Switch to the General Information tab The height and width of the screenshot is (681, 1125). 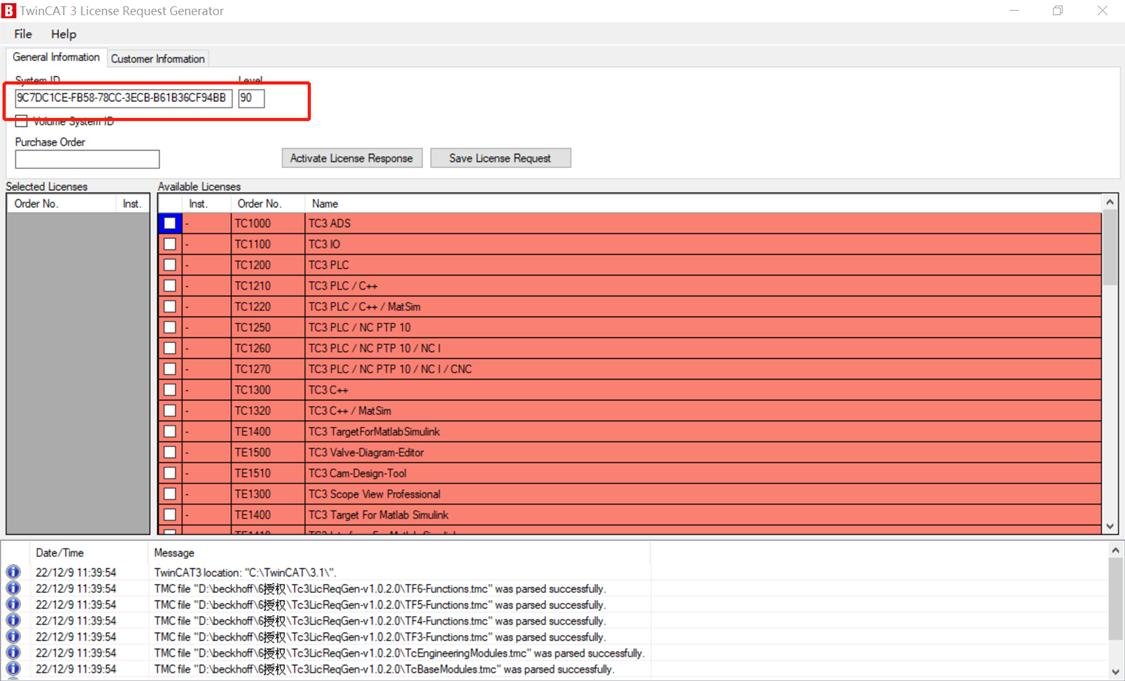pos(56,57)
